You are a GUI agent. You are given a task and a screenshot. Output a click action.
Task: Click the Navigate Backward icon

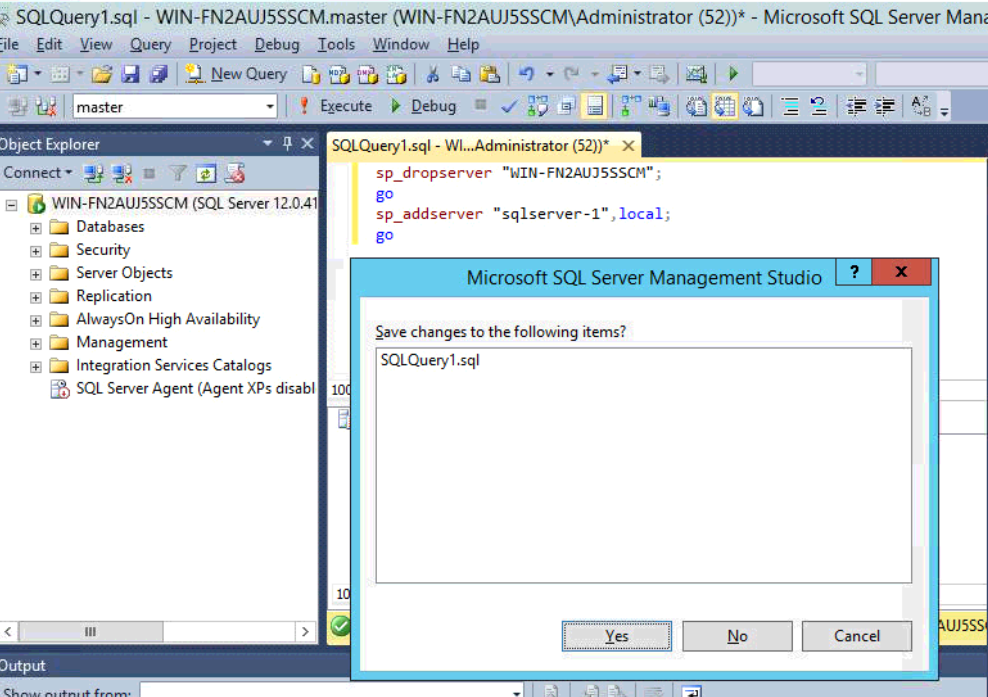(618, 74)
